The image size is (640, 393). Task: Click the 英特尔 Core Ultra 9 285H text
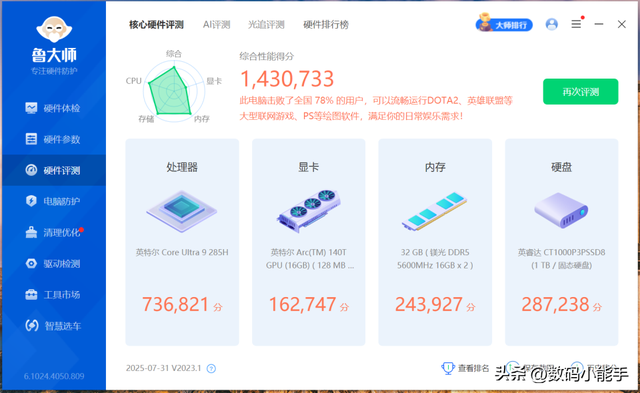tap(182, 253)
